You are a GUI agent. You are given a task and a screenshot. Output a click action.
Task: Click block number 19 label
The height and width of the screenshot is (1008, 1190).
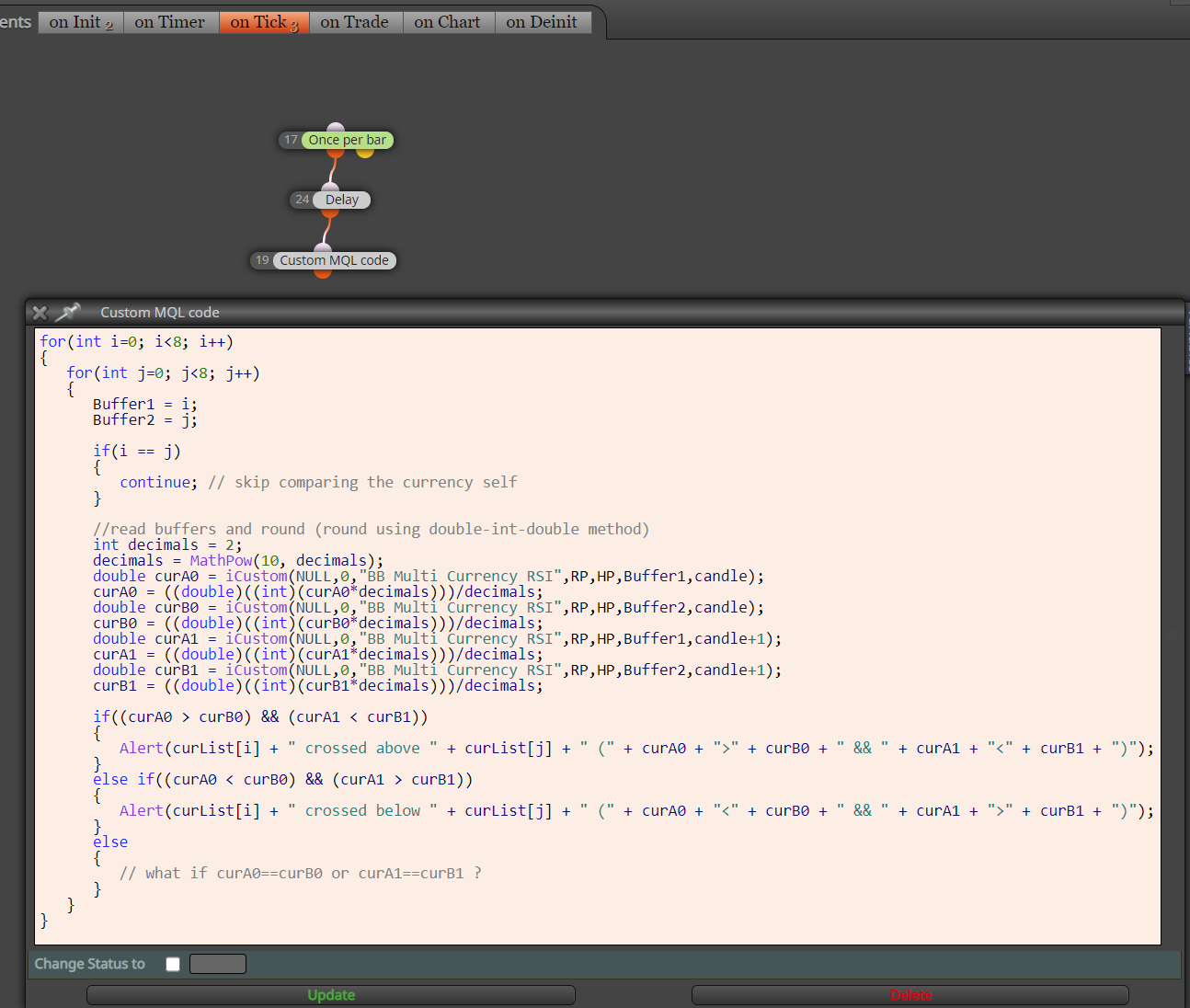coord(262,260)
